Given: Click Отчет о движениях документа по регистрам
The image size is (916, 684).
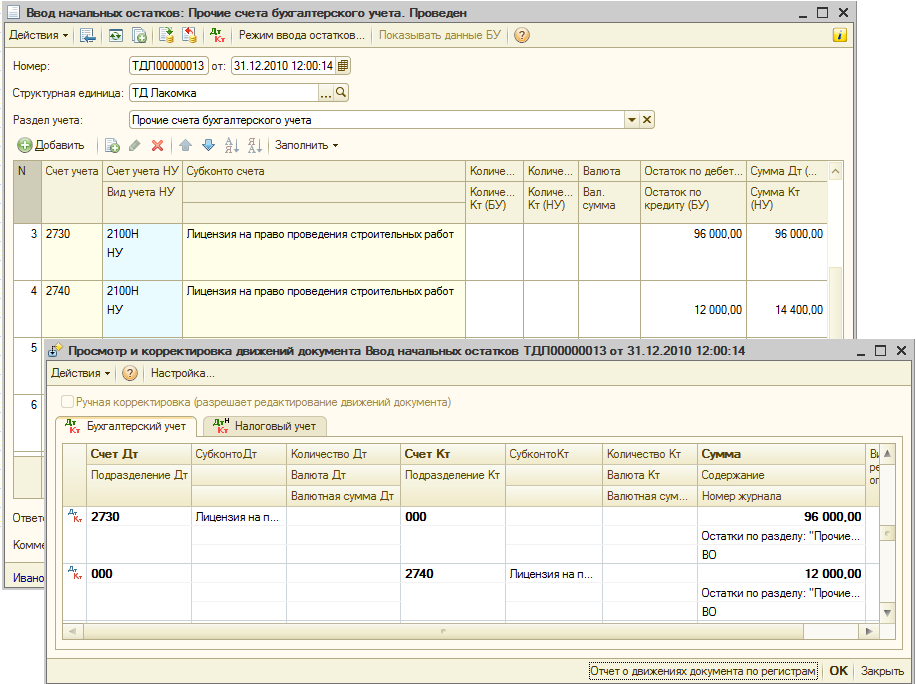Looking at the screenshot, I should point(703,671).
